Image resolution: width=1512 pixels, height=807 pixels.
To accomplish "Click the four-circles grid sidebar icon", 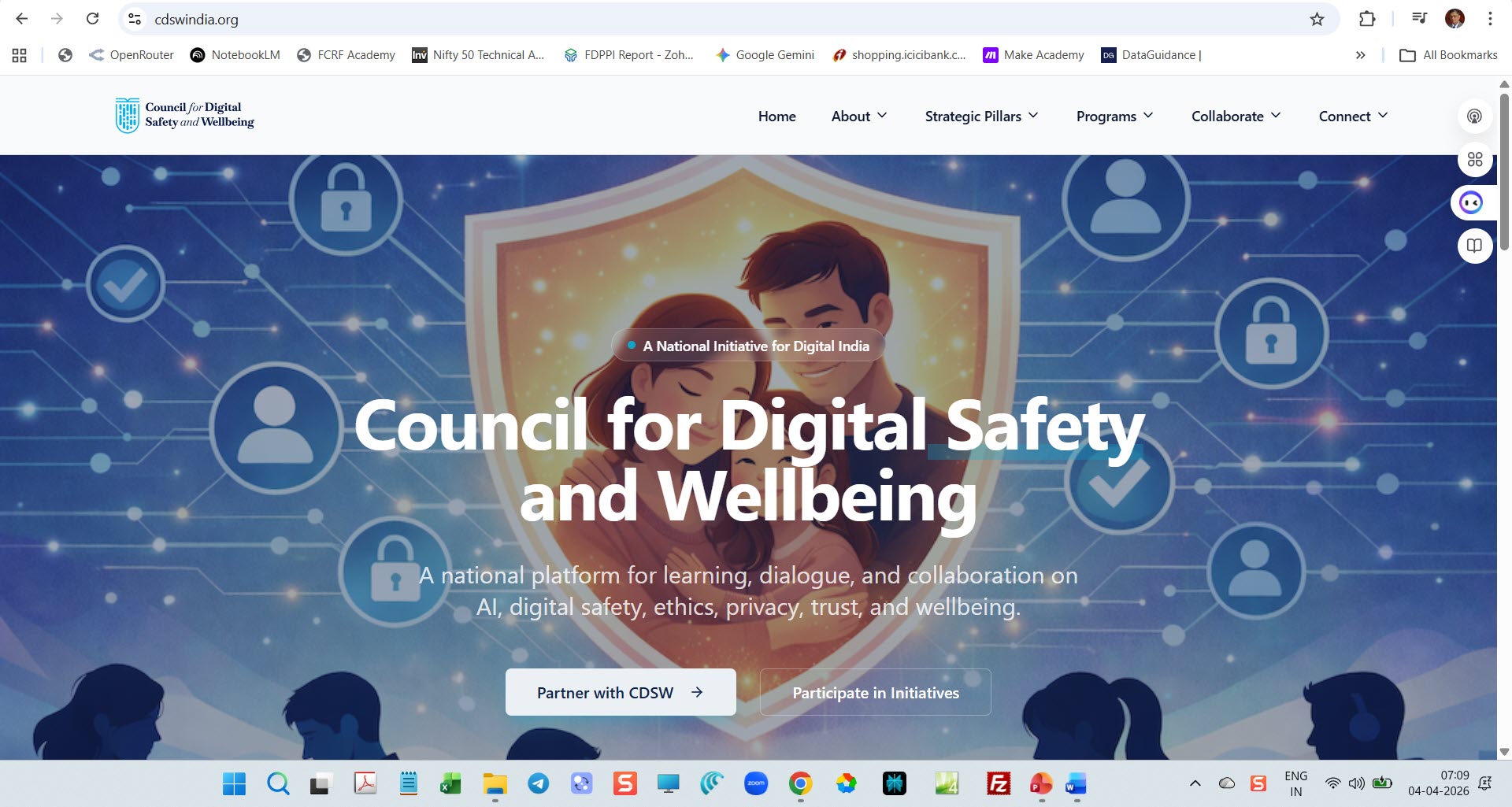I will tap(1474, 160).
